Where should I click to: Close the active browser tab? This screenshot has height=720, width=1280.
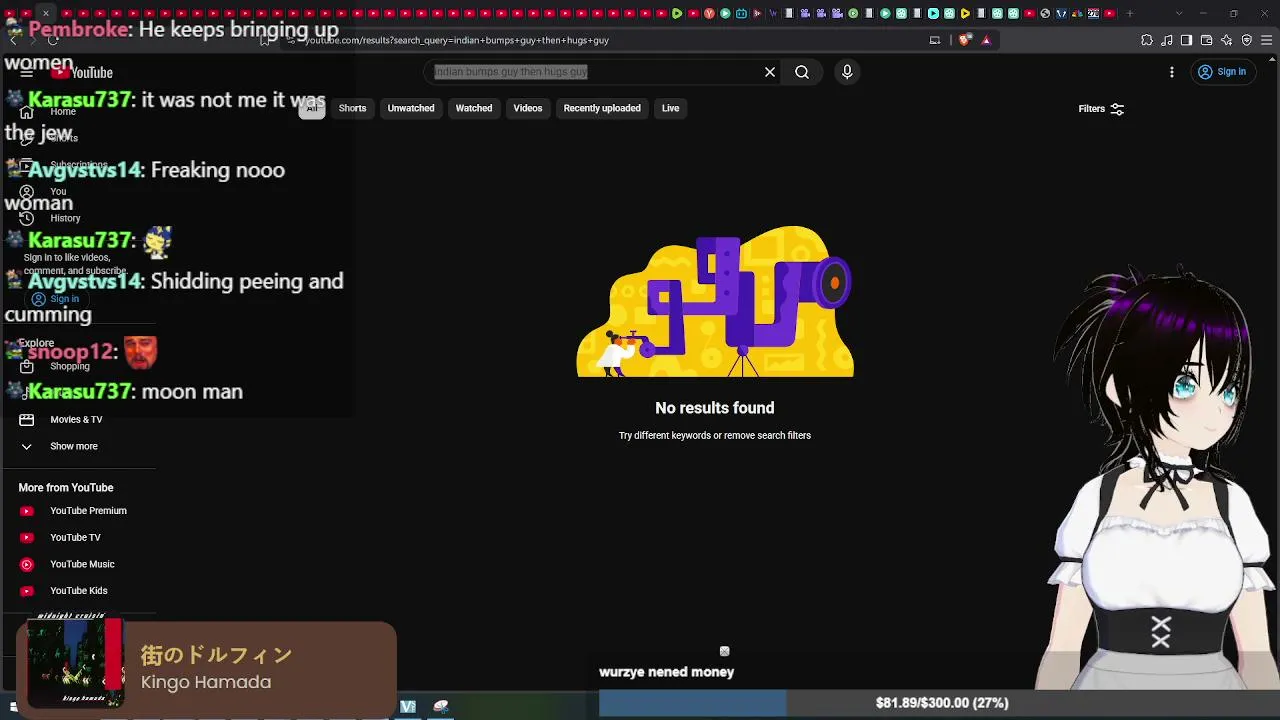[x=46, y=13]
